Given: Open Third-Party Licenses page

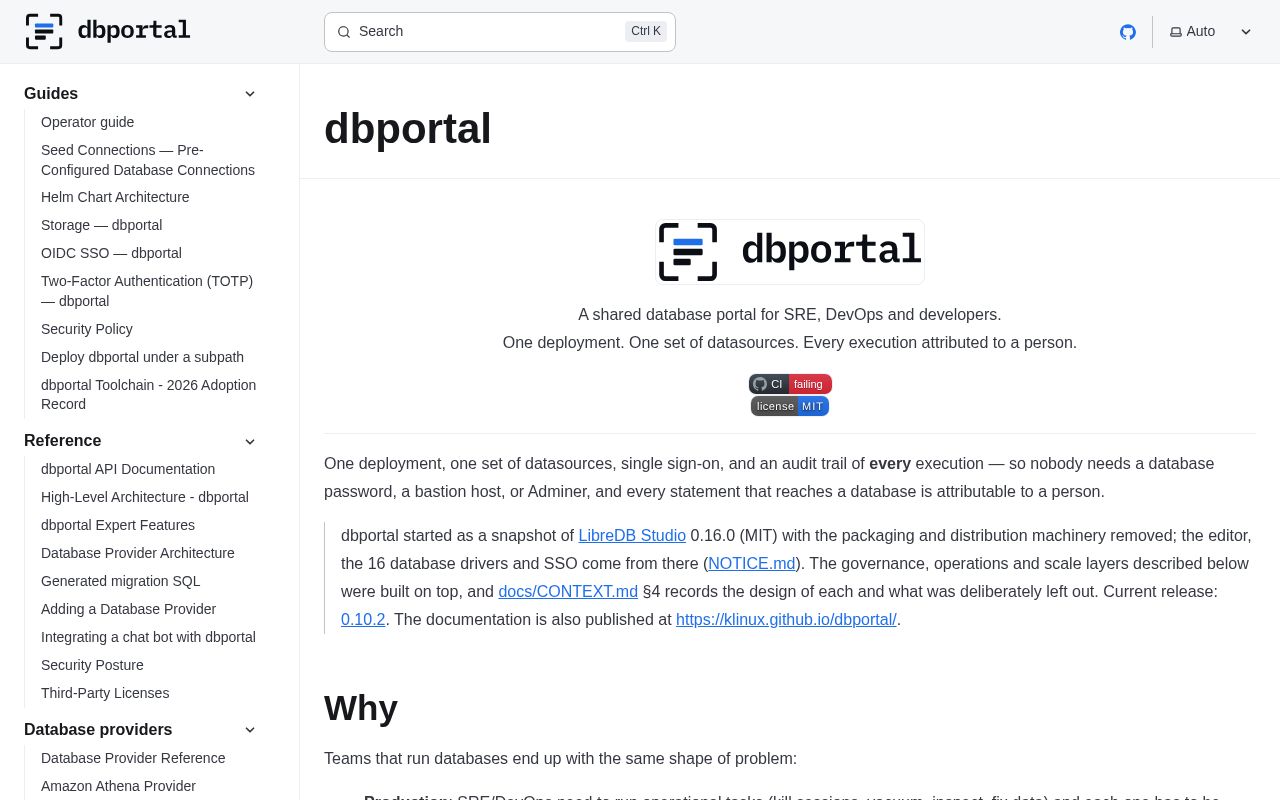Looking at the screenshot, I should [x=105, y=693].
